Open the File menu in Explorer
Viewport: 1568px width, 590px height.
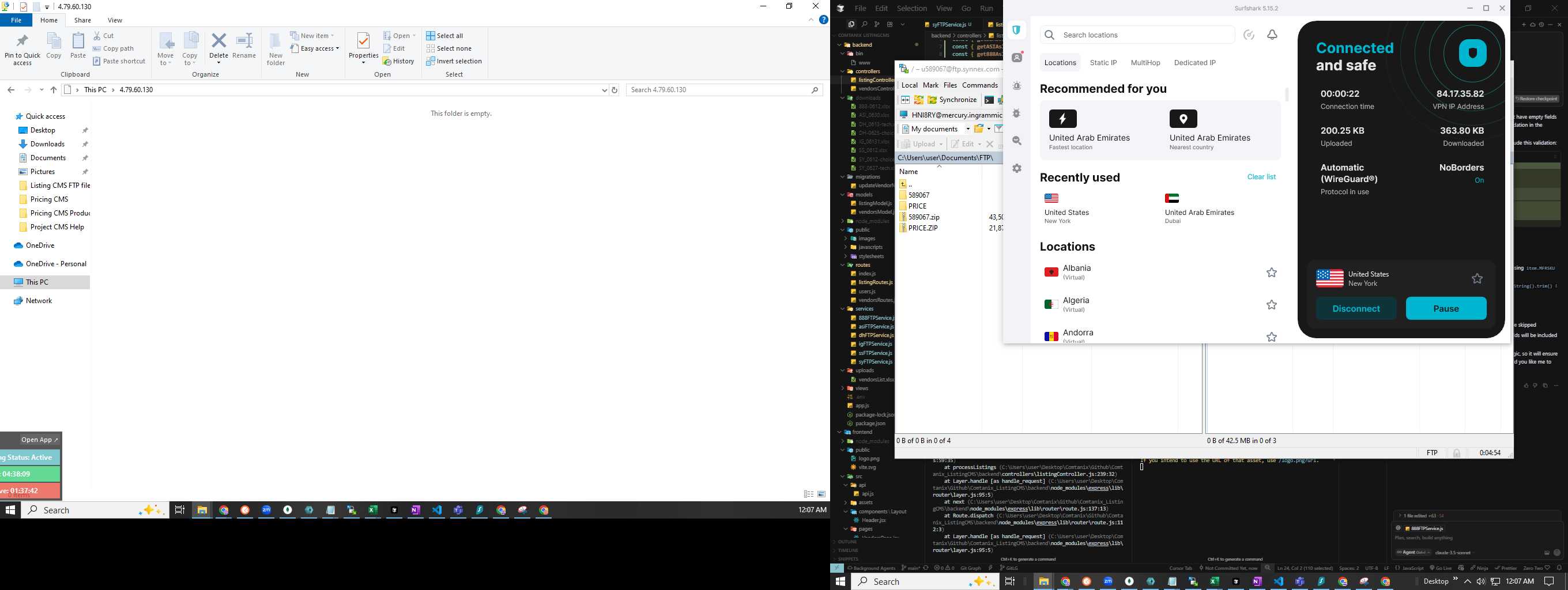[x=17, y=20]
